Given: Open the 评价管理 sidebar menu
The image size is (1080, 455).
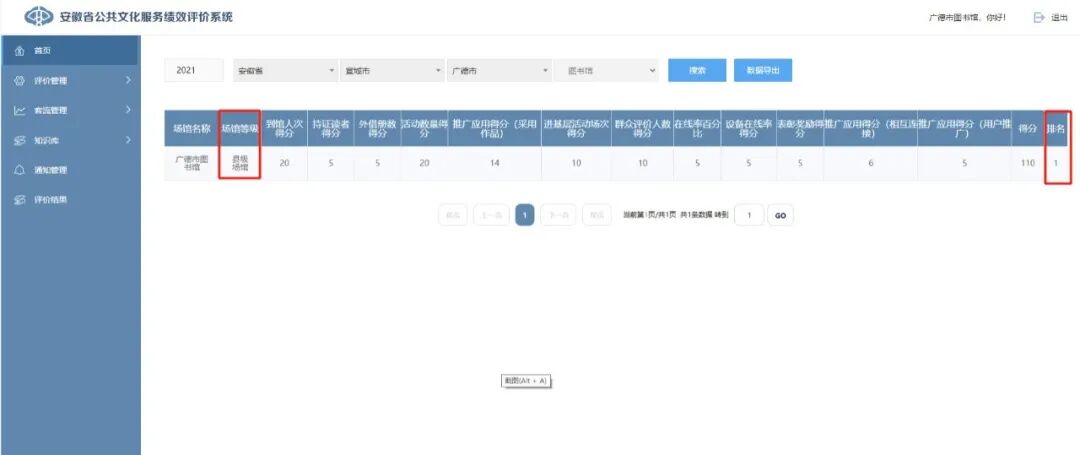Looking at the screenshot, I should click(70, 81).
